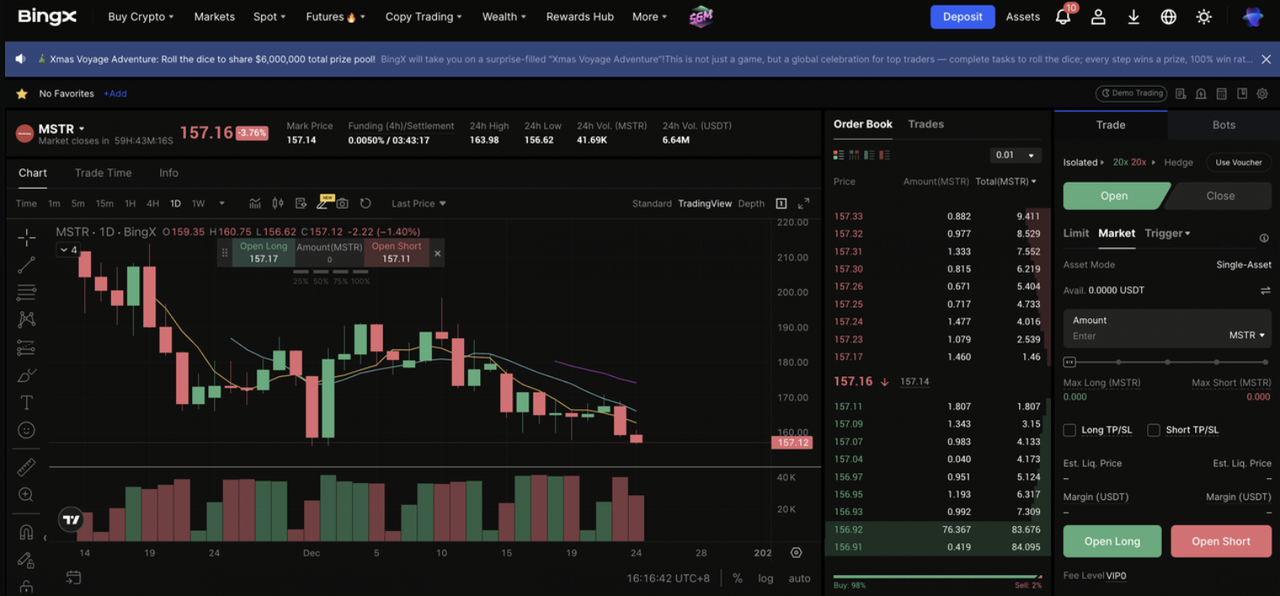The width and height of the screenshot is (1280, 596).
Task: Click the theme toggle sun icon
Action: [1204, 17]
